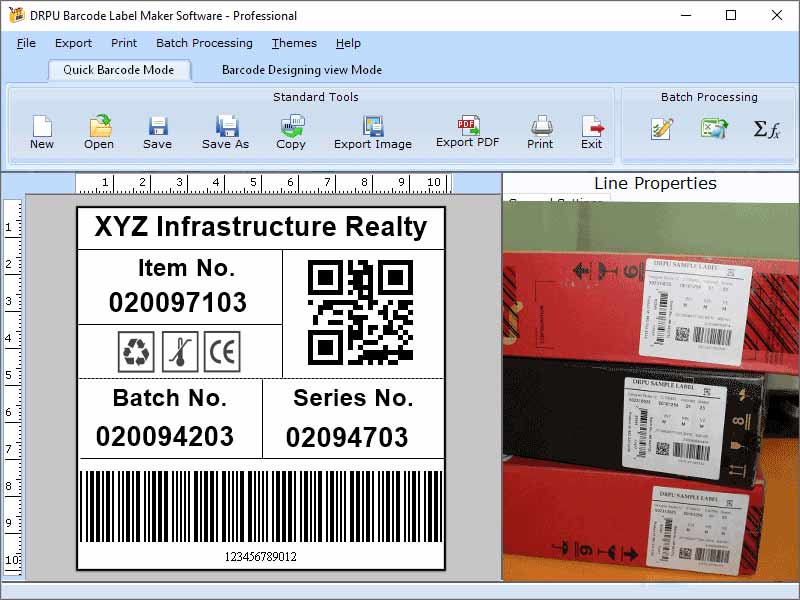
Task: Open the Help menu
Action: click(348, 43)
